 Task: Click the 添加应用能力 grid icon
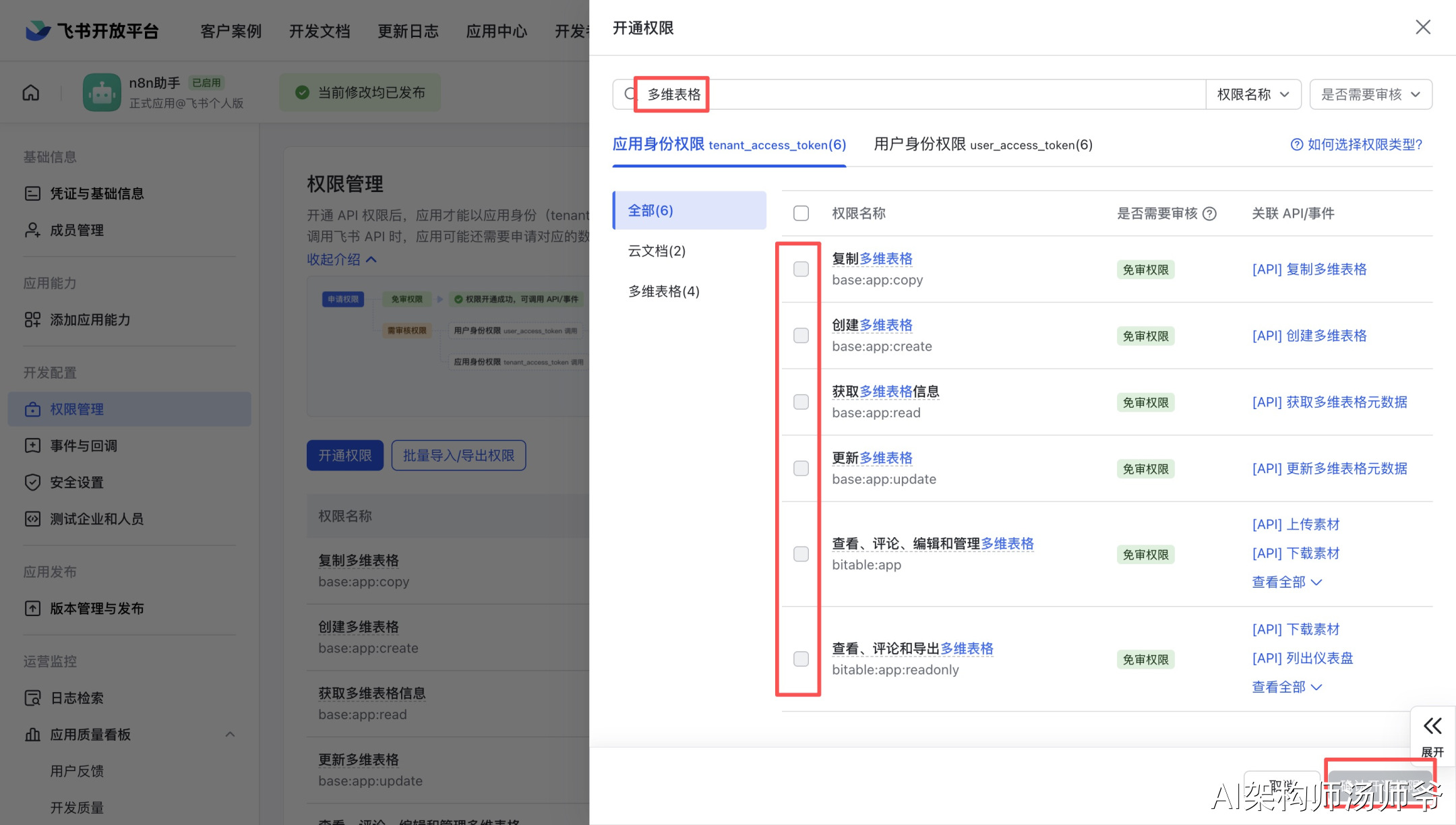click(x=32, y=319)
